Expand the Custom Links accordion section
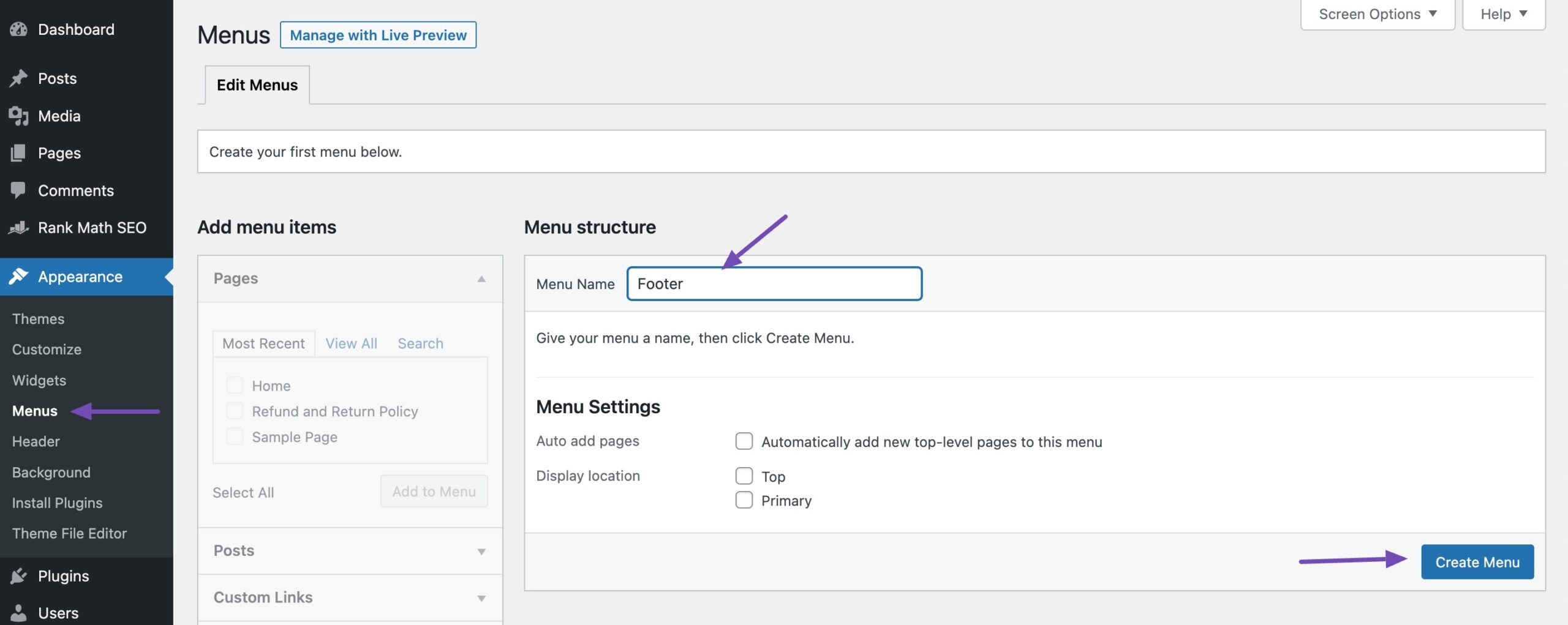This screenshot has width=1568, height=625. (350, 597)
